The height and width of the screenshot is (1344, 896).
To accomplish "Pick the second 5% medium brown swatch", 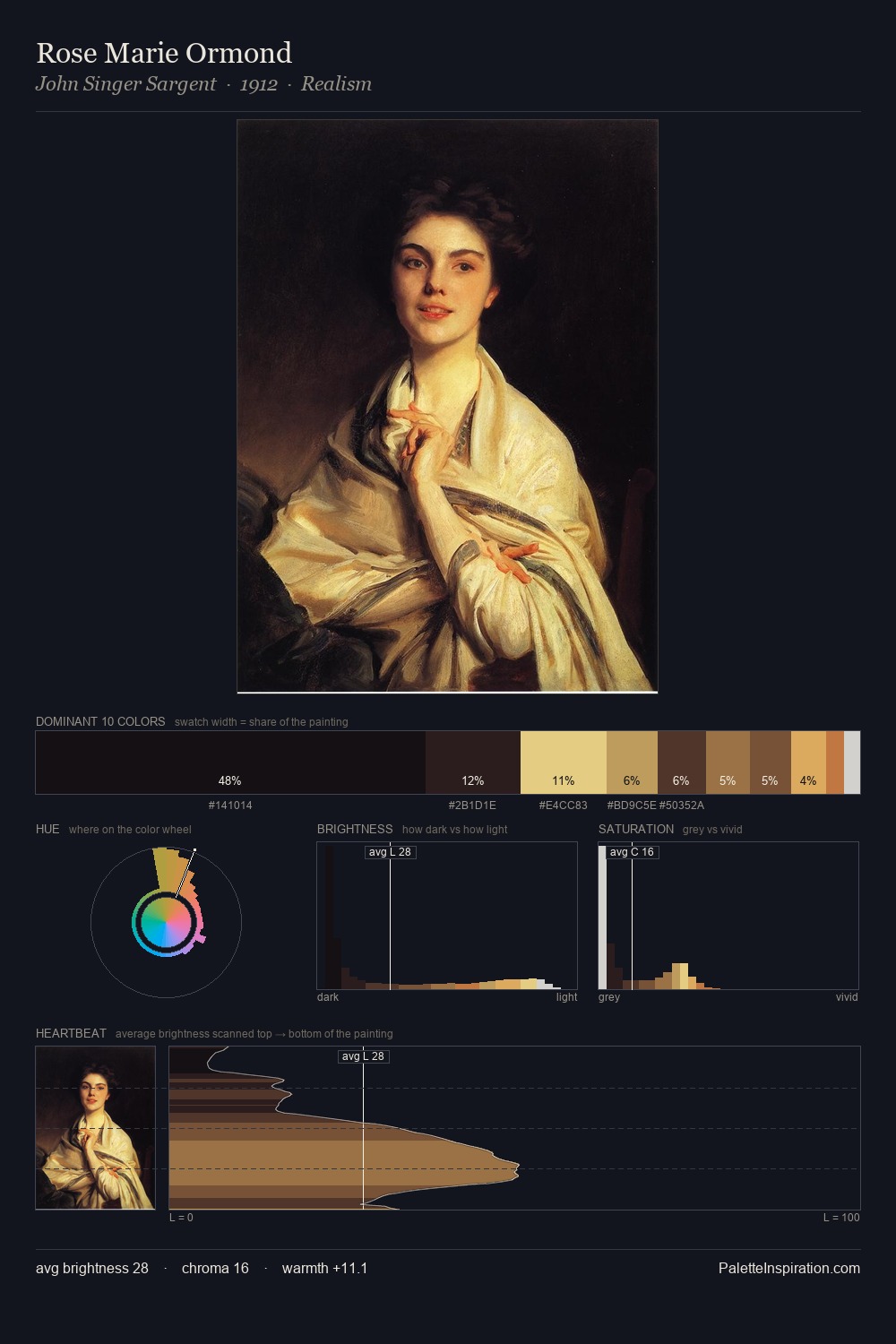I will (x=771, y=762).
